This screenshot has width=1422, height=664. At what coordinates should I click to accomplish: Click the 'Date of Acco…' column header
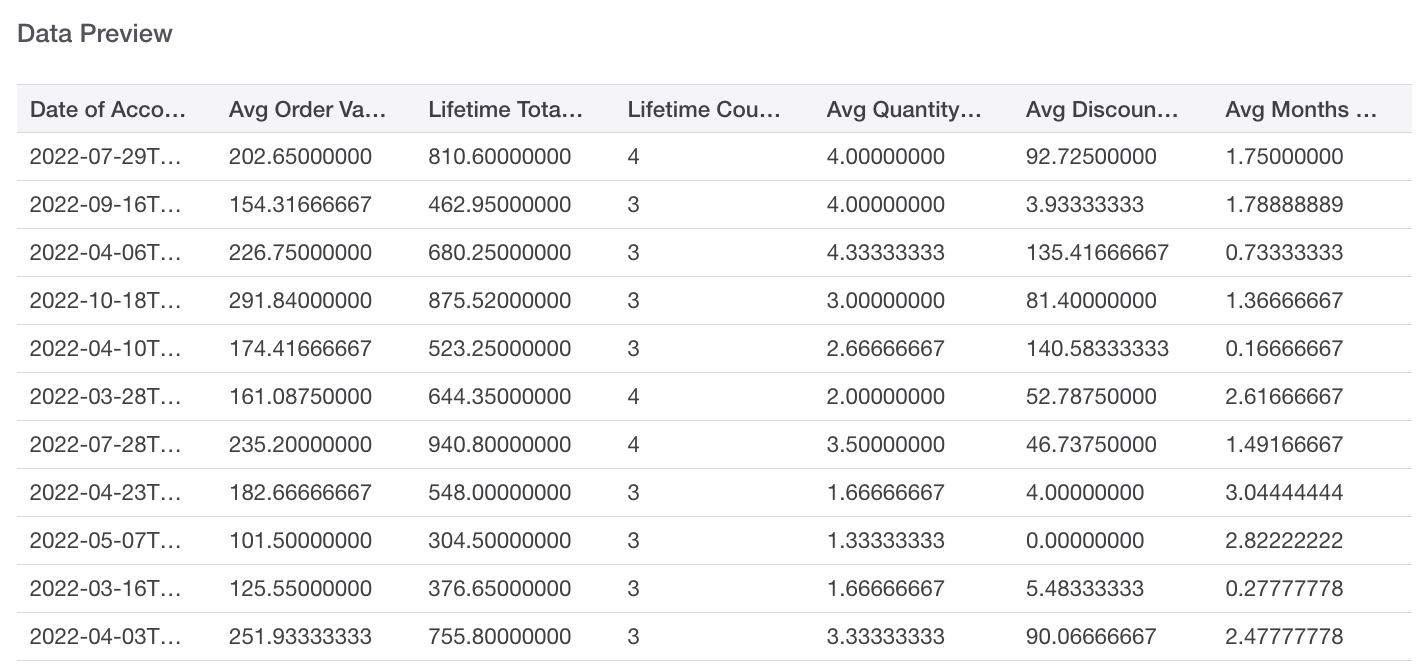108,109
